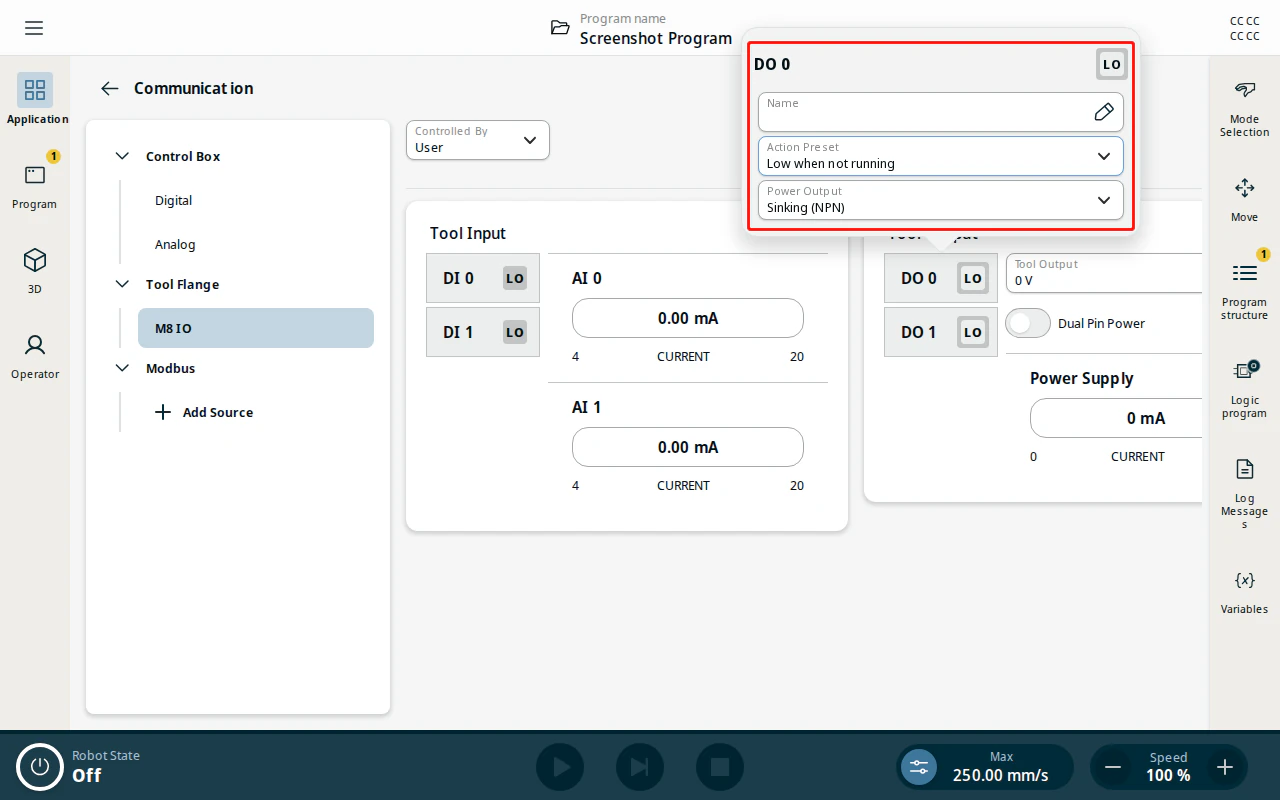Toggle the DO 0 LO state in popup
The height and width of the screenshot is (800, 1280).
point(1111,64)
